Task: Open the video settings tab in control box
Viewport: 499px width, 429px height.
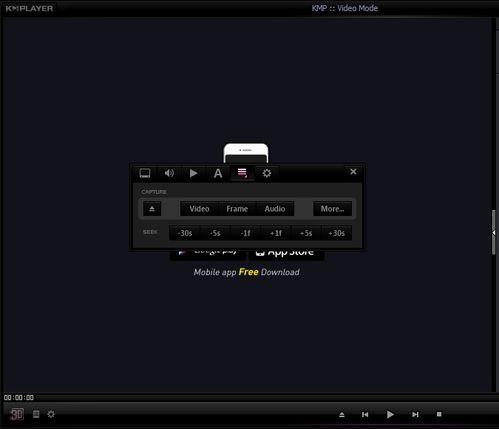Action: point(145,173)
